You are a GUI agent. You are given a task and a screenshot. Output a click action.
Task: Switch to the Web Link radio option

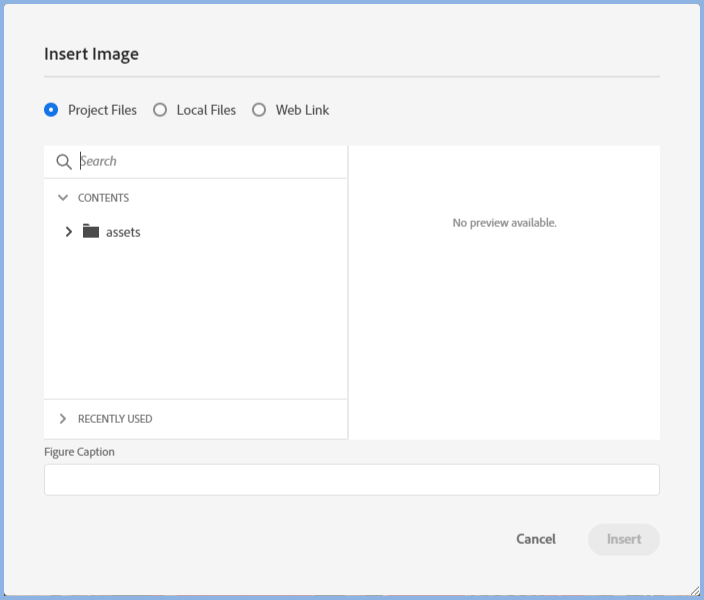[x=259, y=110]
